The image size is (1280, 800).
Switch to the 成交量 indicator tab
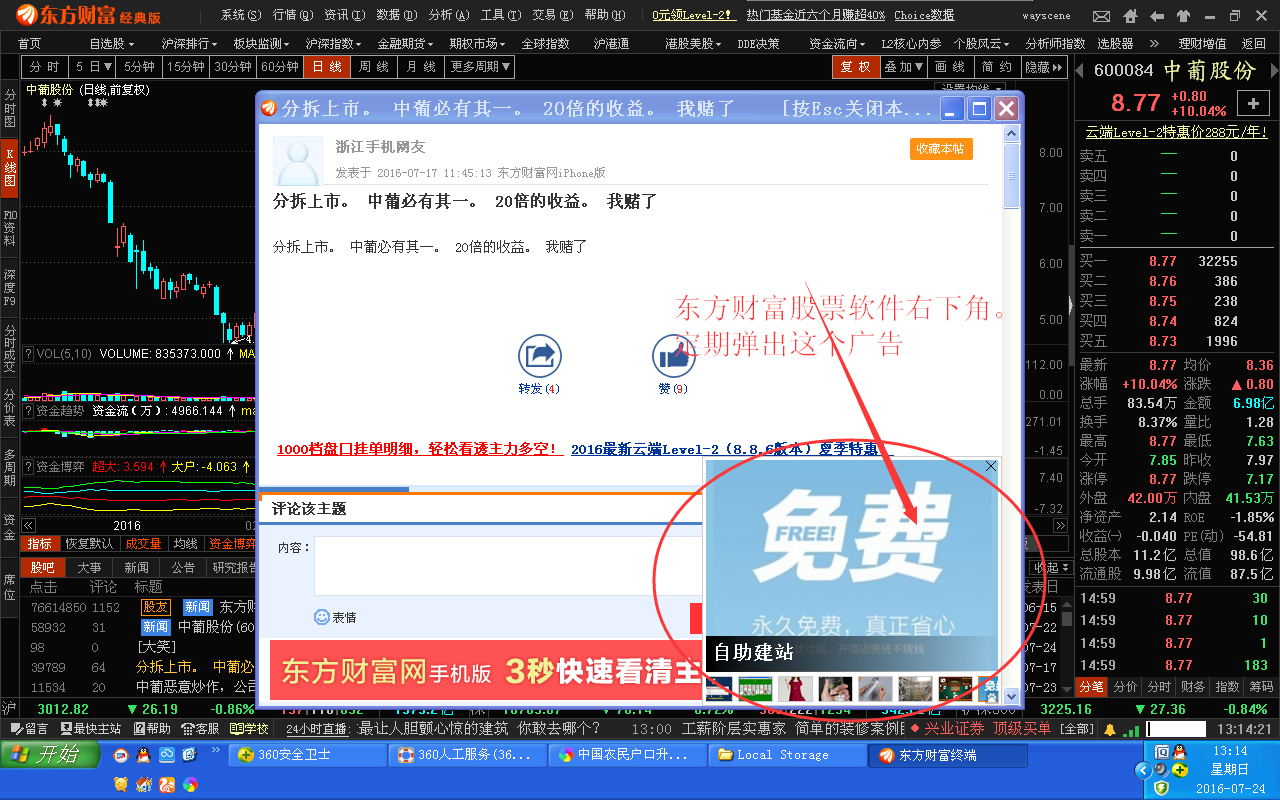point(143,543)
